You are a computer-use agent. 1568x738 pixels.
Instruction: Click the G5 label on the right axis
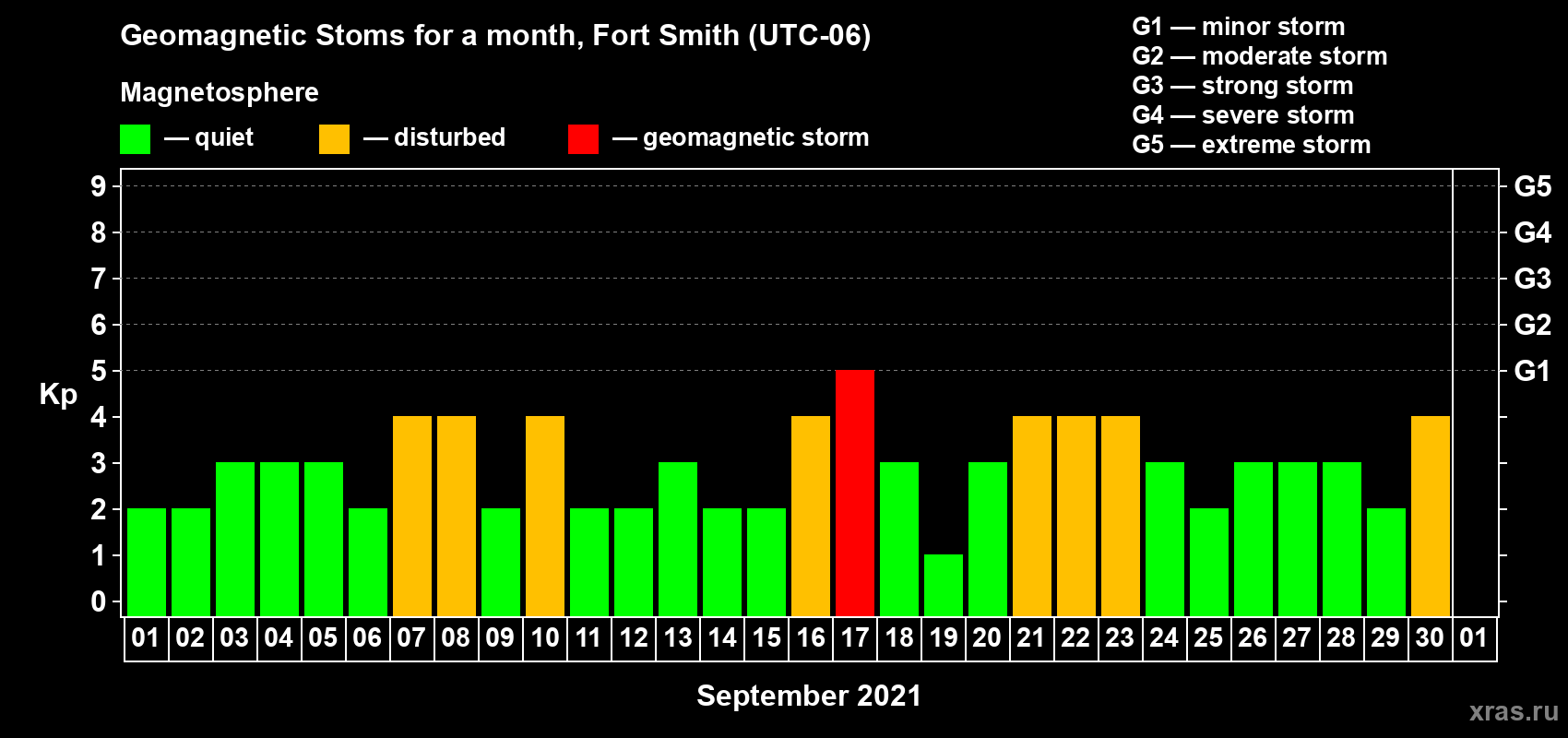[1532, 186]
